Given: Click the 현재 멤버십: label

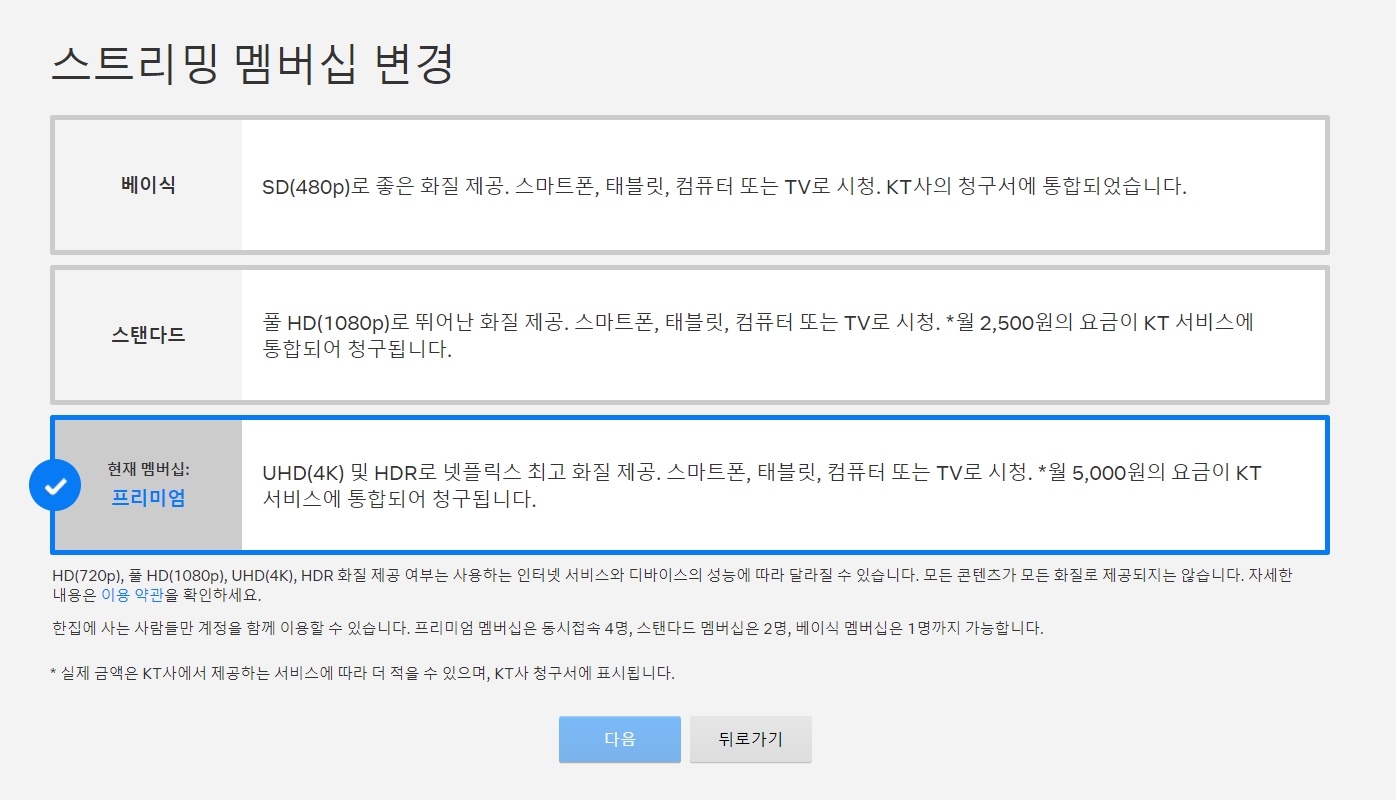Looking at the screenshot, I should (148, 468).
